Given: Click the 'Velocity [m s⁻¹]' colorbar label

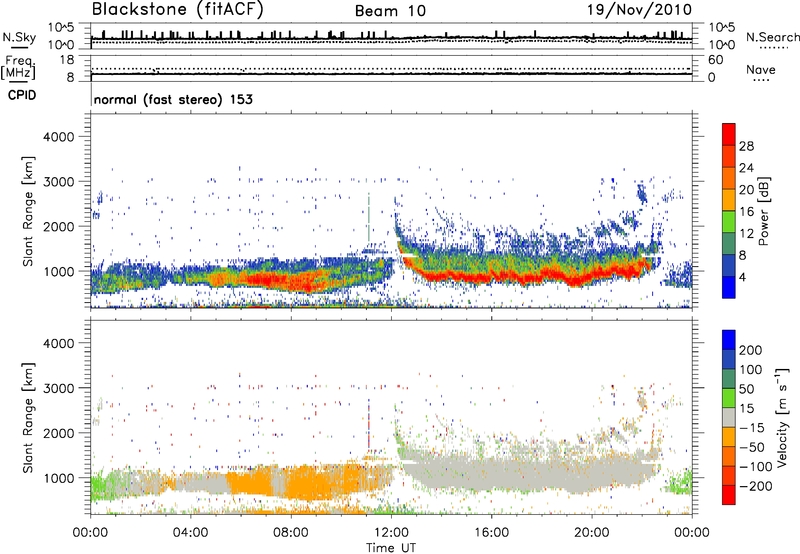Looking at the screenshot, I should point(783,417).
